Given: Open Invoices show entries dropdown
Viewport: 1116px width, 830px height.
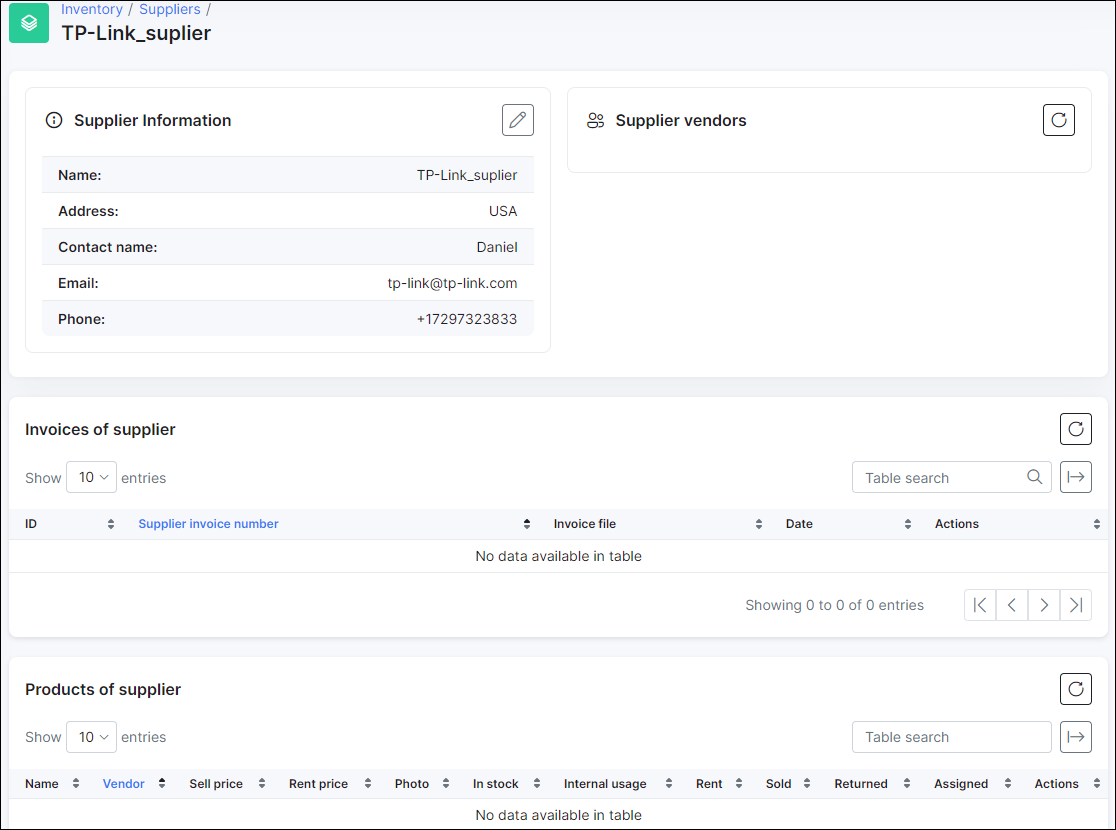Looking at the screenshot, I should (92, 477).
